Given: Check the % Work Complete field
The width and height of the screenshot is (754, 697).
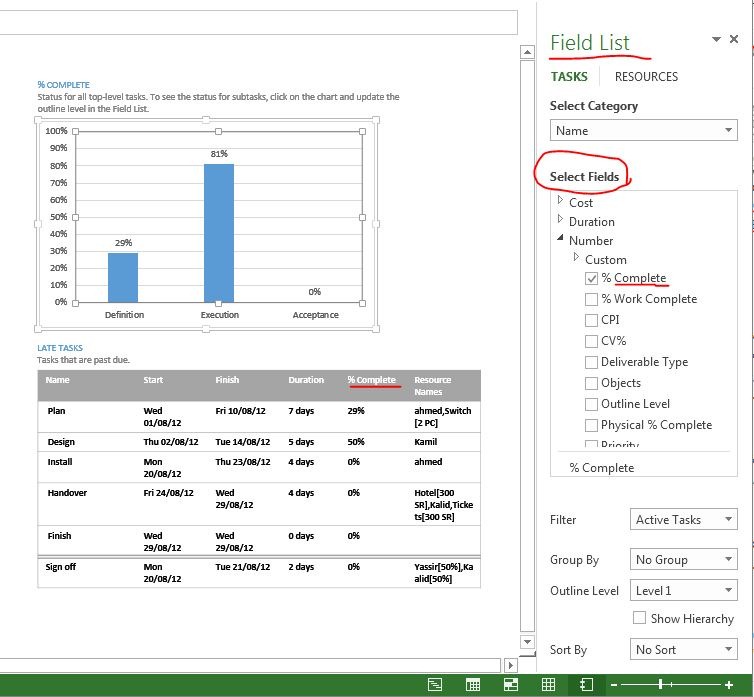Looking at the screenshot, I should (591, 299).
